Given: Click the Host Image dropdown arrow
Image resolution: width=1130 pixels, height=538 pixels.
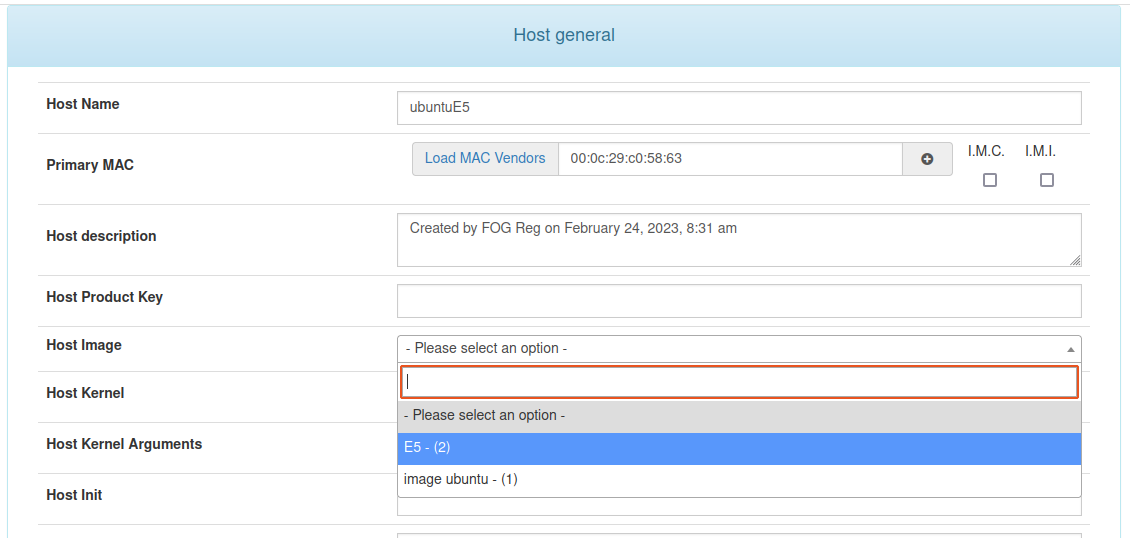Looking at the screenshot, I should [1070, 349].
